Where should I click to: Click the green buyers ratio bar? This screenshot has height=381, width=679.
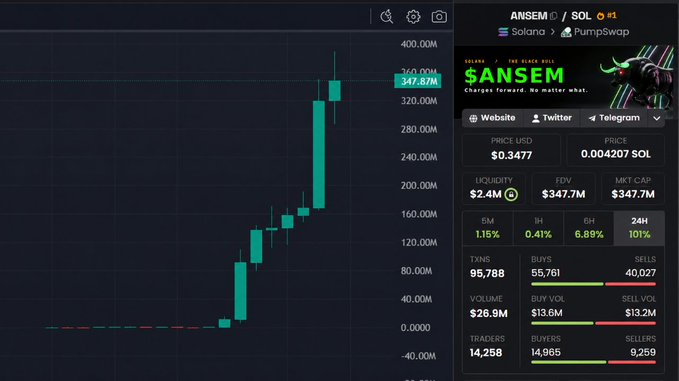point(569,362)
